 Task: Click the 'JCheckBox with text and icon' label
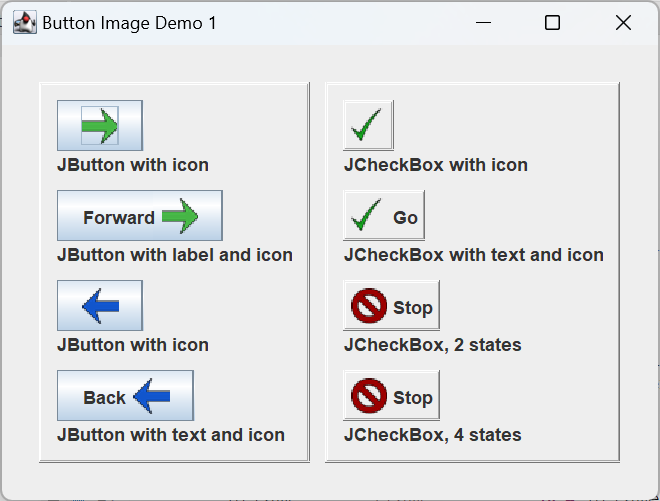pyautogui.click(x=474, y=255)
